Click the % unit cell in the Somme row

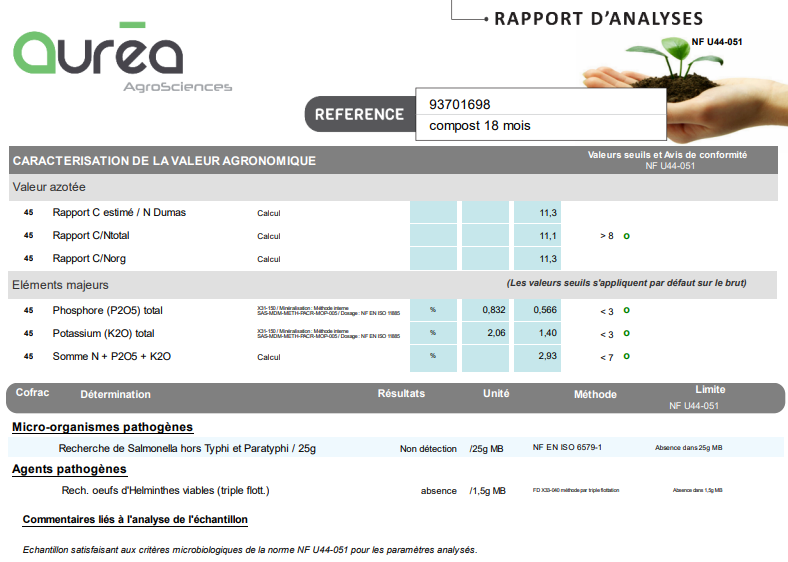[433, 356]
